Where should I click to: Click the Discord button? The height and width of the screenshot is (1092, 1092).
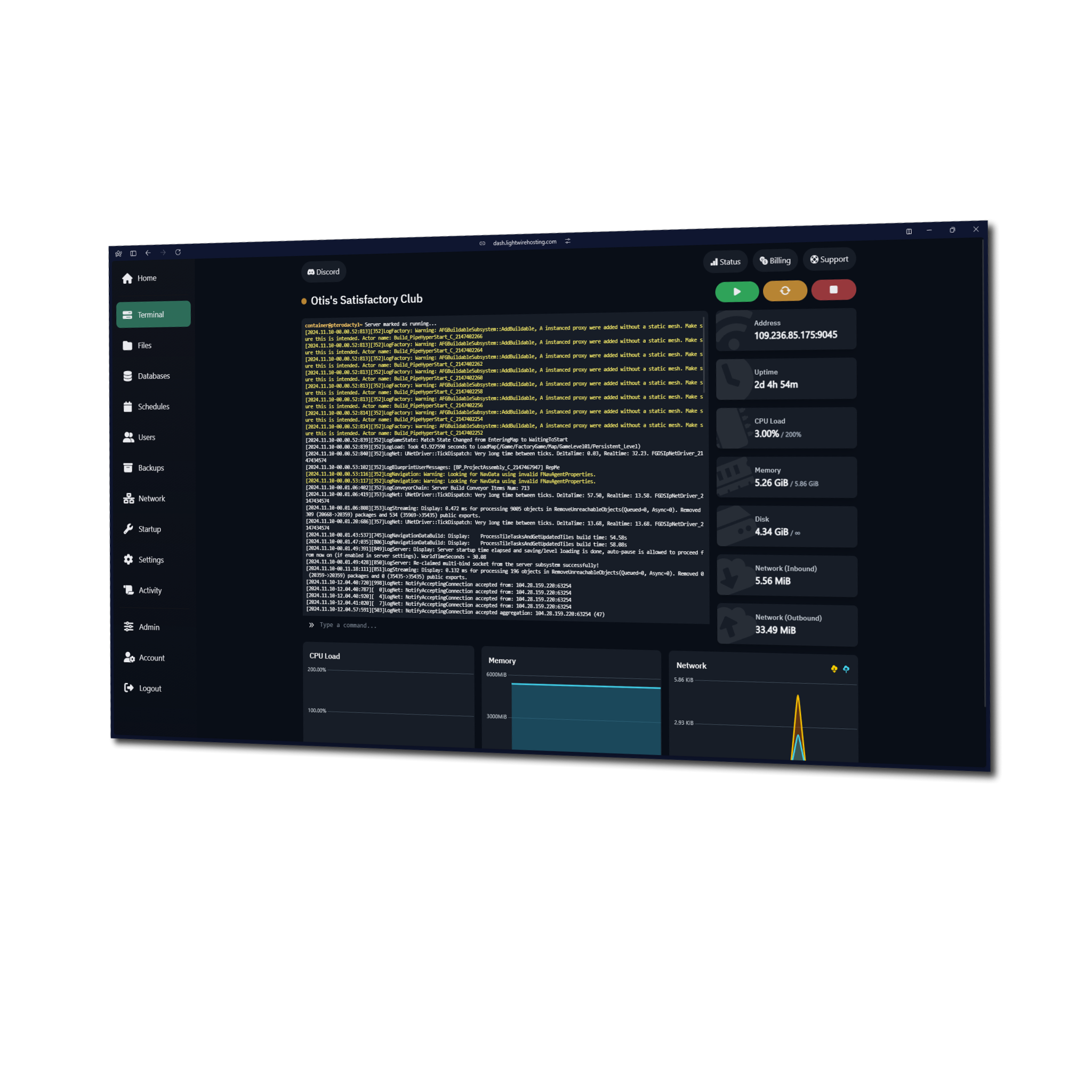[323, 272]
